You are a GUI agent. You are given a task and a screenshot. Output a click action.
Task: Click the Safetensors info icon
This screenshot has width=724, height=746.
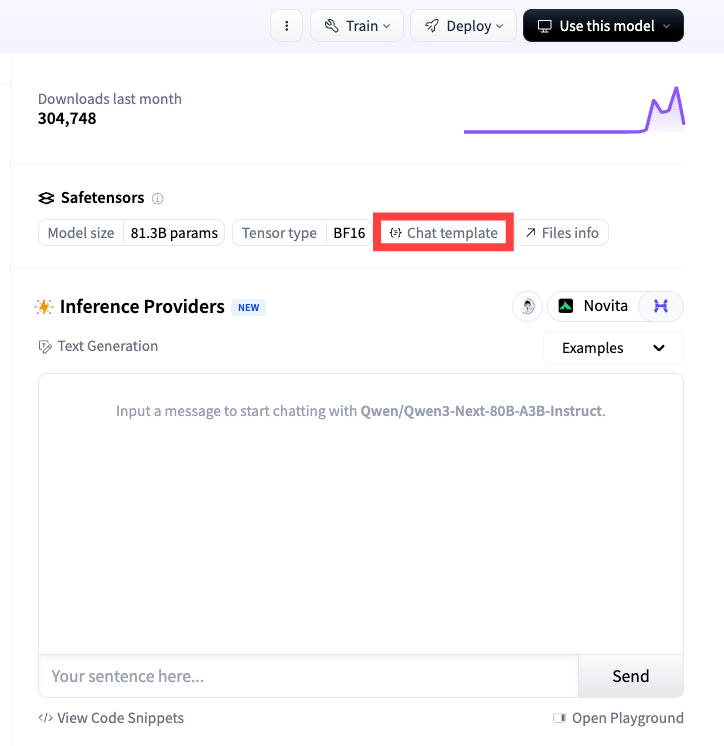pyautogui.click(x=157, y=198)
